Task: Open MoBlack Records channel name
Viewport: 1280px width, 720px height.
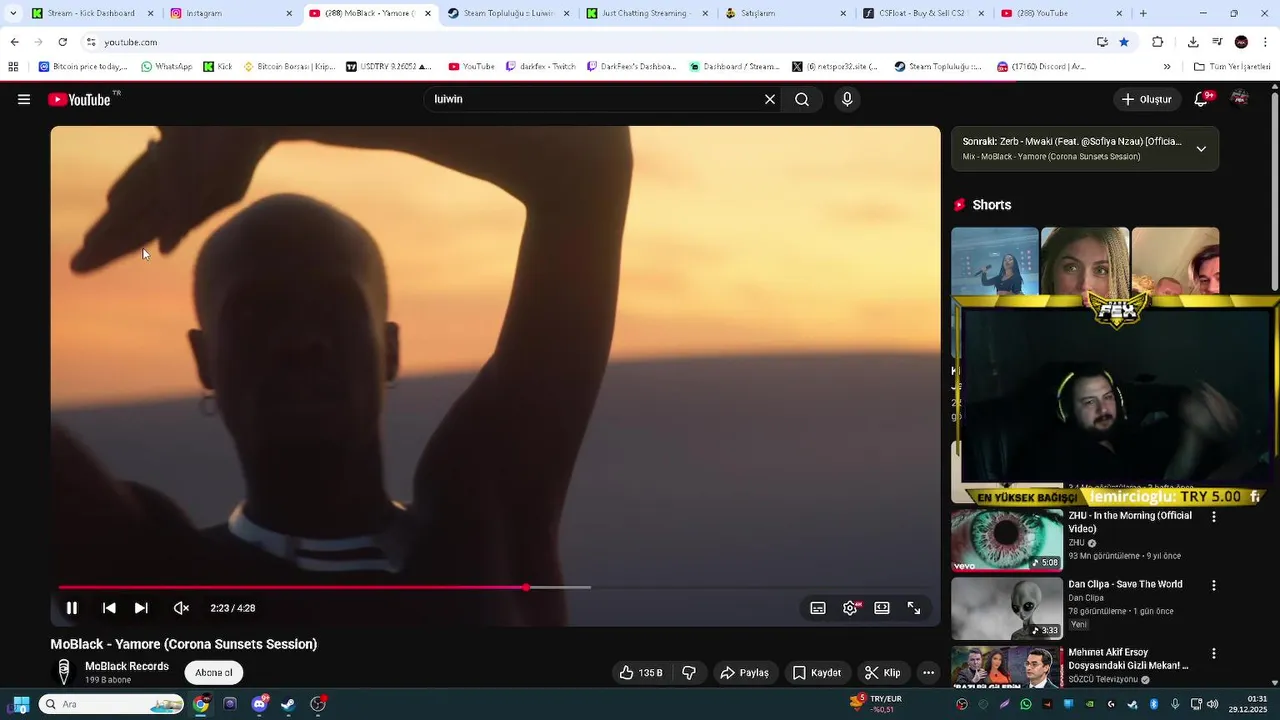Action: click(x=127, y=666)
